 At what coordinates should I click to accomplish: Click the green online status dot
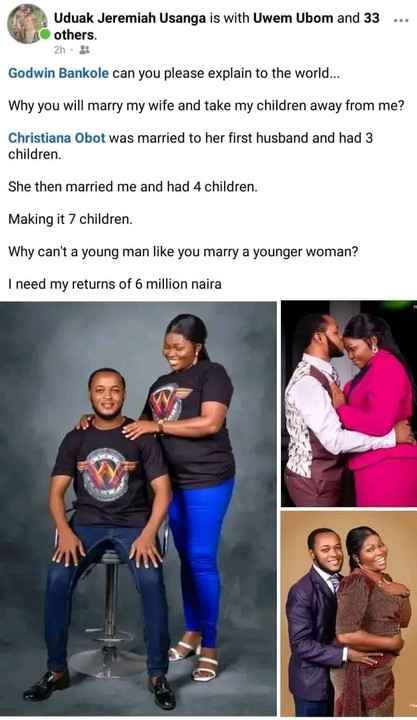click(x=45, y=34)
